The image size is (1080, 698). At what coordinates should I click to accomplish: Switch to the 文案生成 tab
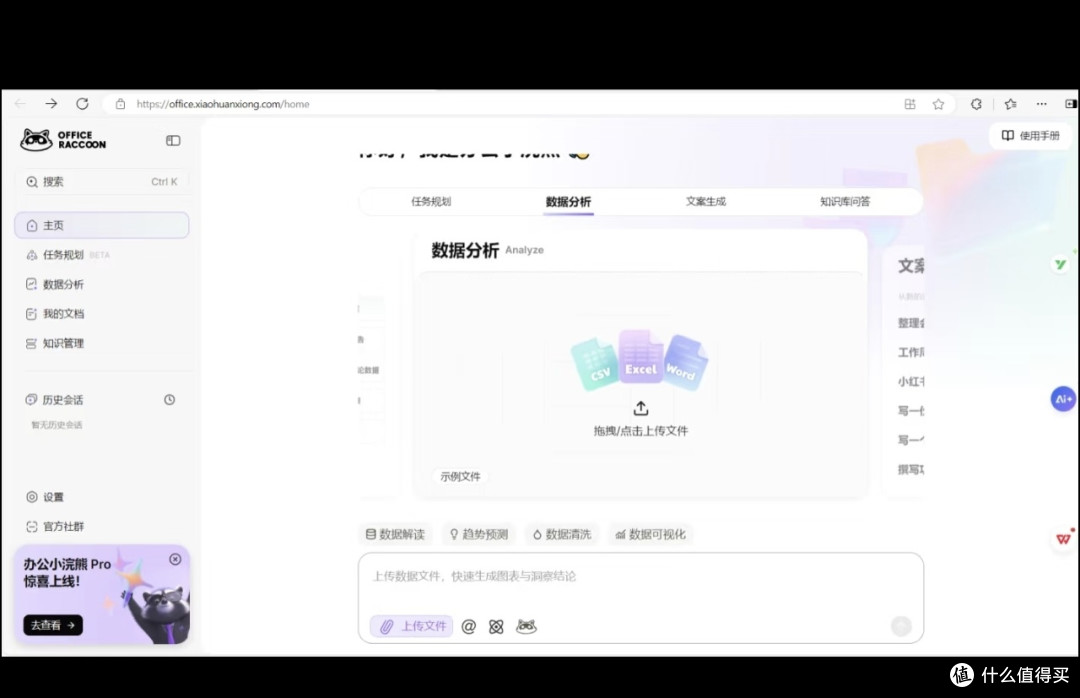click(706, 201)
